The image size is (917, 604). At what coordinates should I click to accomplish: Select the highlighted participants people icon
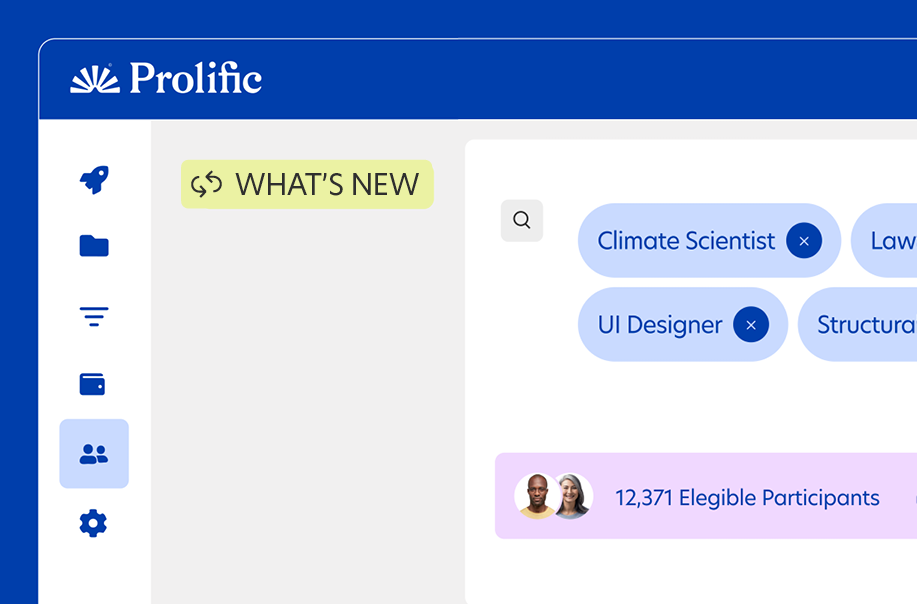[94, 454]
